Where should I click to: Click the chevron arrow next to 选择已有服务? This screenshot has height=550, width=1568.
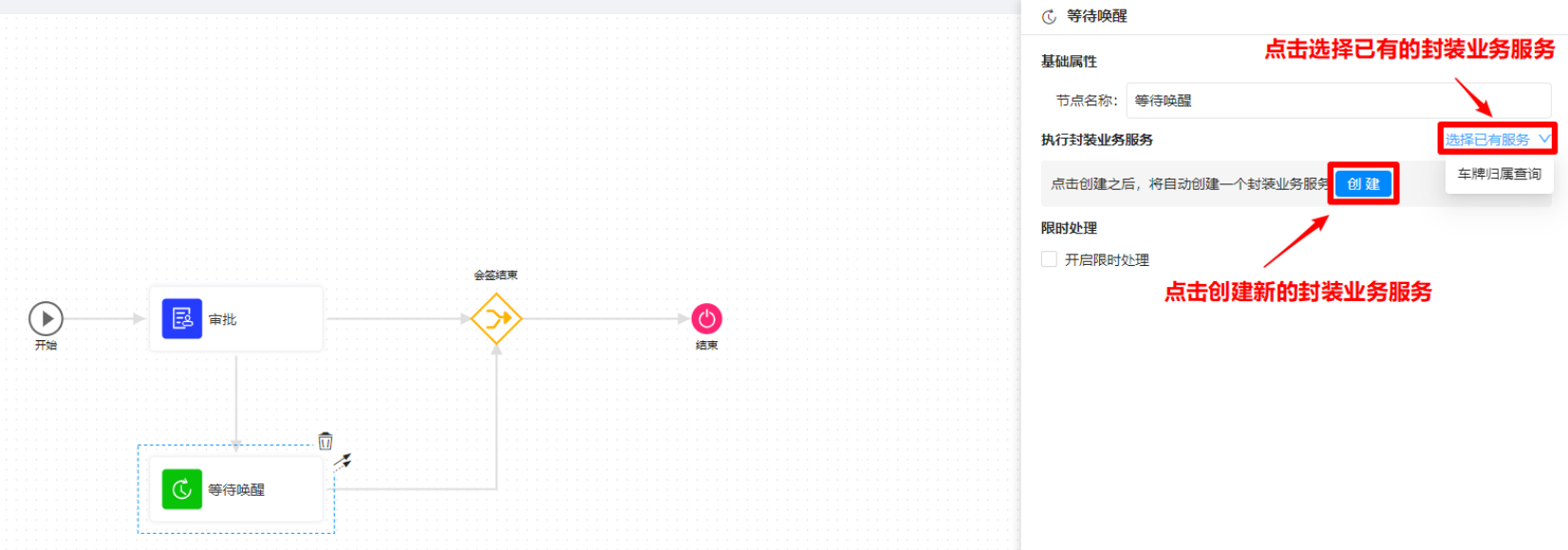pos(1544,139)
